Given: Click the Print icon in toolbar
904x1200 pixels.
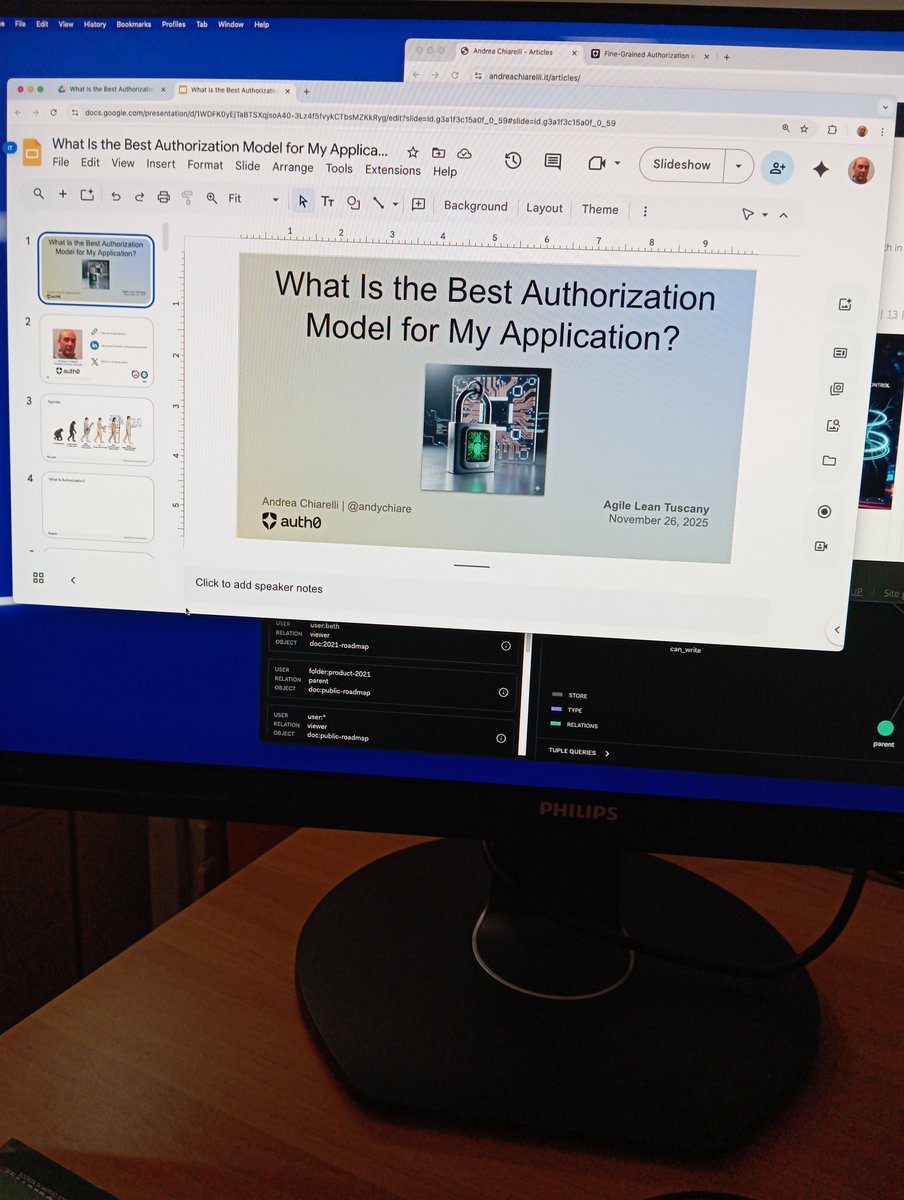Looking at the screenshot, I should (x=163, y=197).
